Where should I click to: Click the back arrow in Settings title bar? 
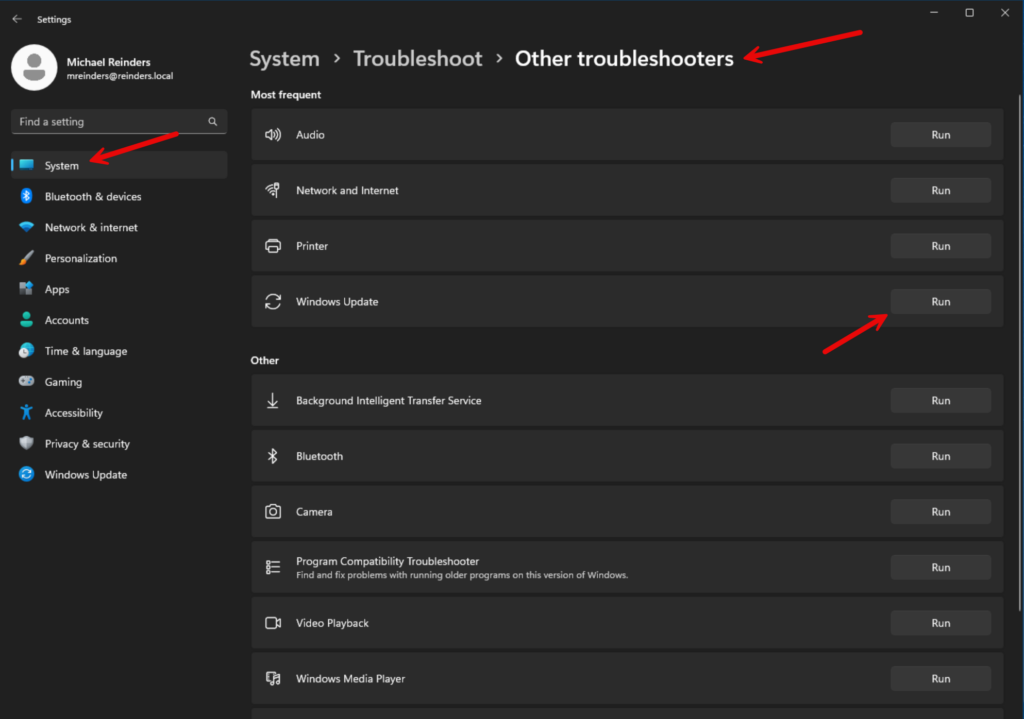[17, 19]
